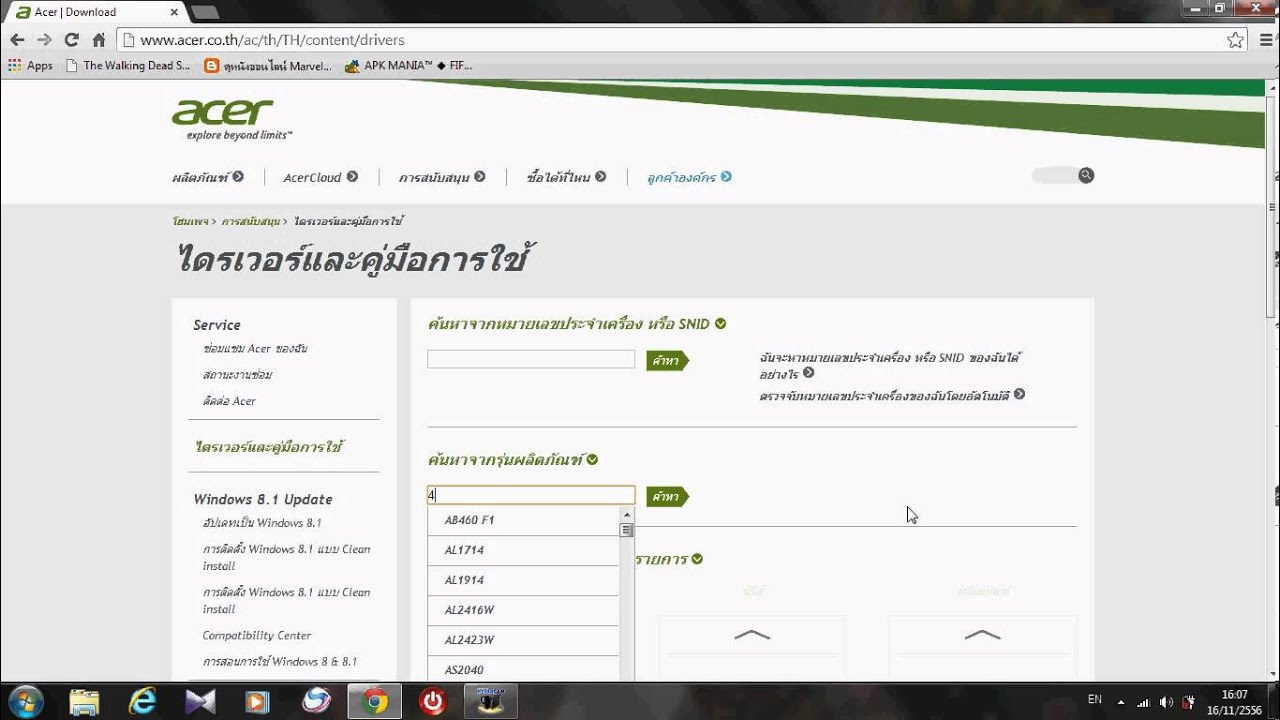Click the suggestion list scrollbar thumb
1280x720 pixels.
click(x=627, y=530)
